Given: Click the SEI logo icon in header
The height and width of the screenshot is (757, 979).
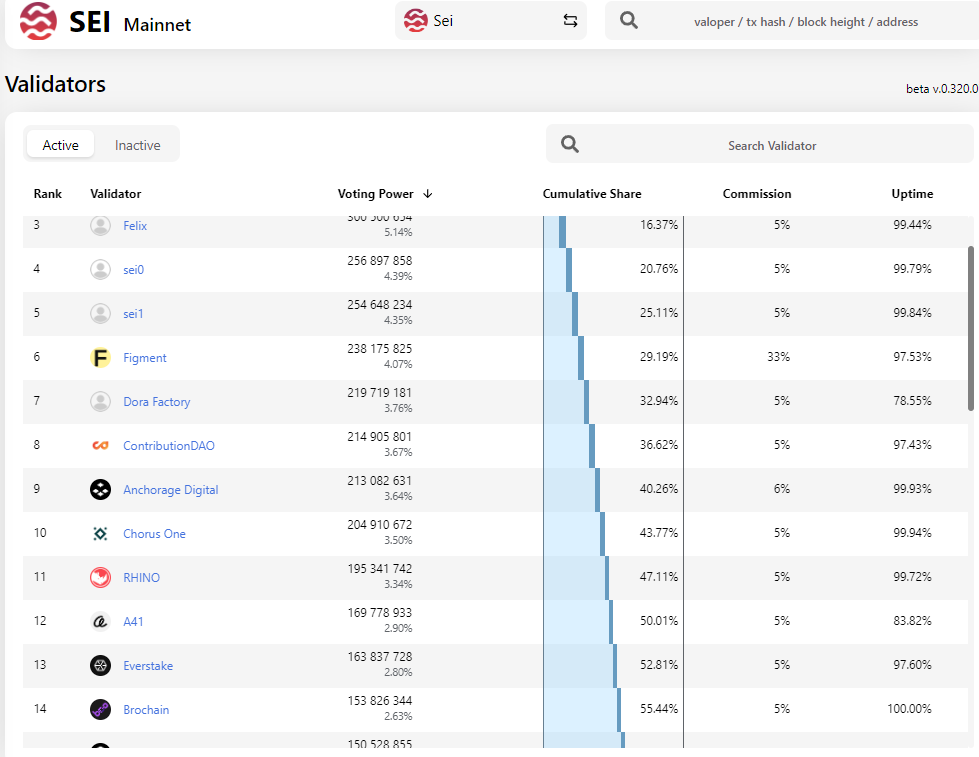Looking at the screenshot, I should pos(39,21).
